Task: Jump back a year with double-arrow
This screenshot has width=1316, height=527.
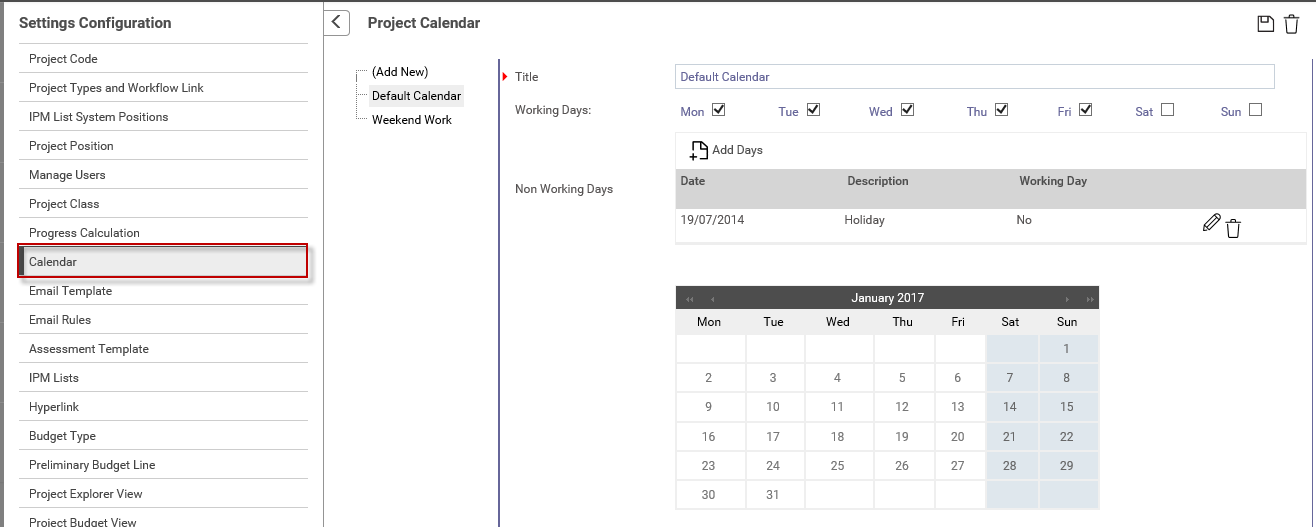Action: coord(689,299)
